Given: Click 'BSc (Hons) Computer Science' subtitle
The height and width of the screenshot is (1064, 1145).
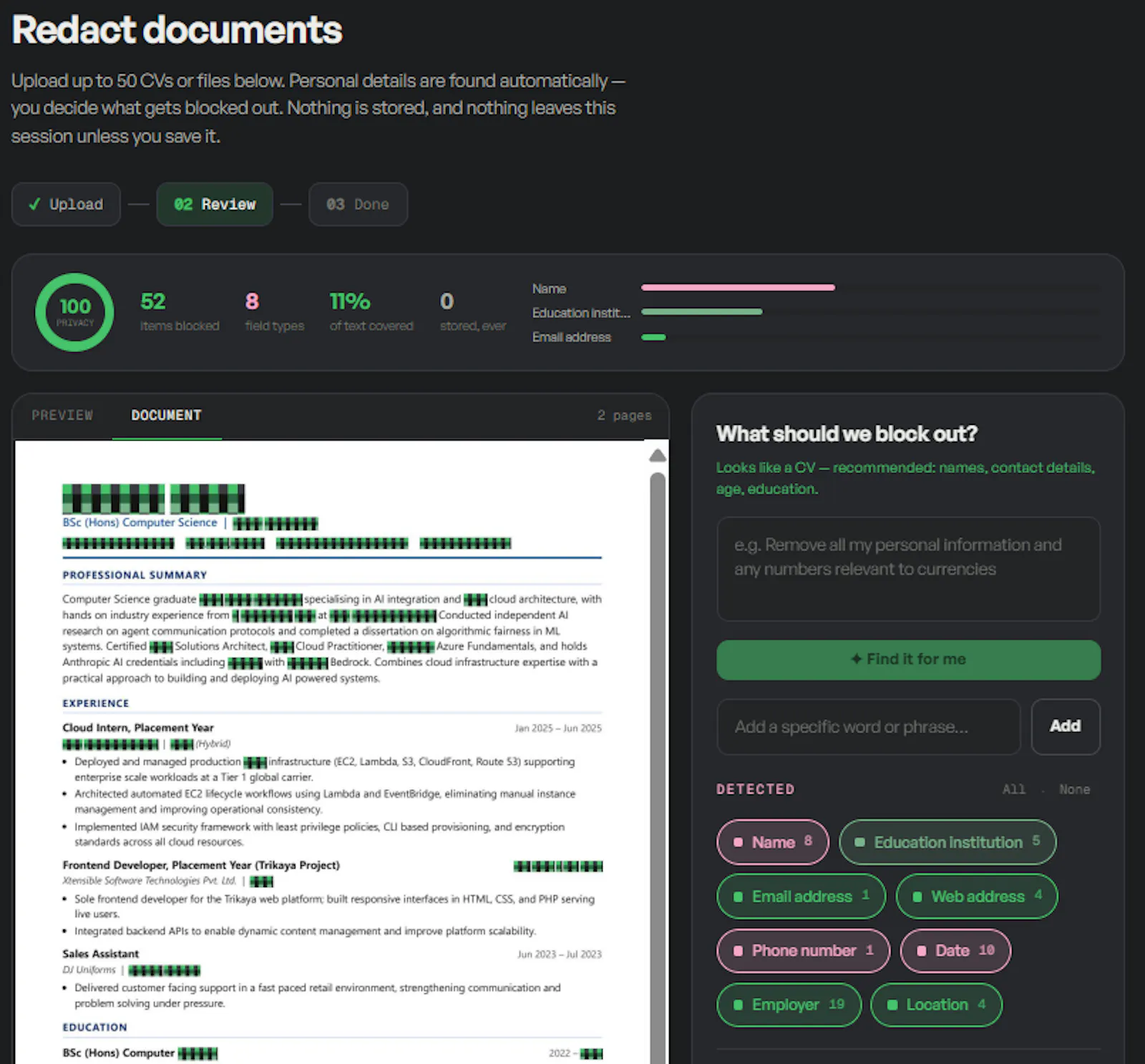Looking at the screenshot, I should 140,522.
